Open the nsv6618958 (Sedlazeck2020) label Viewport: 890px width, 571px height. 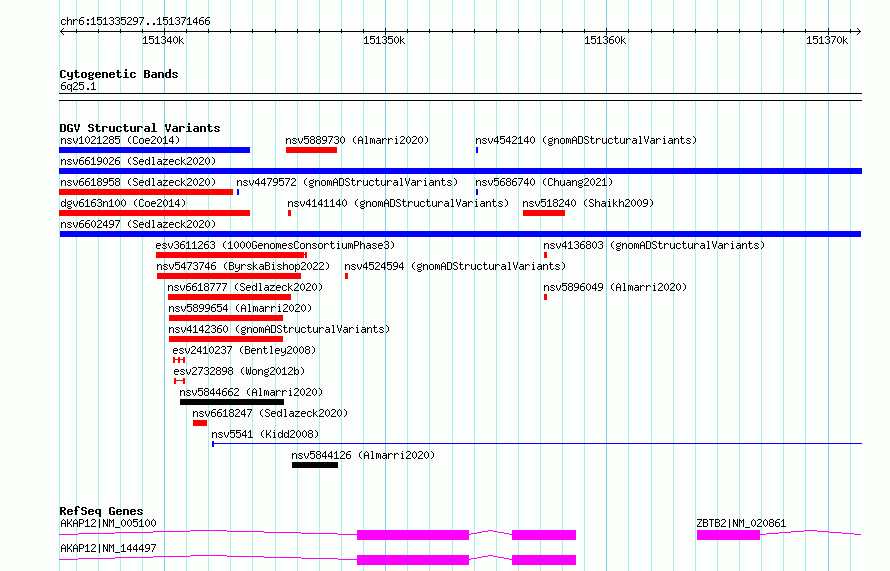(138, 182)
